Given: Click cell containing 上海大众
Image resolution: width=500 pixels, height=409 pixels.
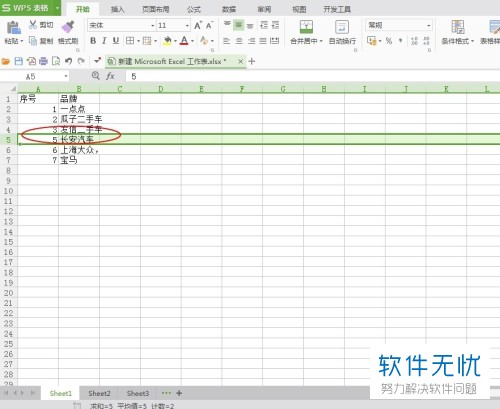Looking at the screenshot, I should 79,150.
